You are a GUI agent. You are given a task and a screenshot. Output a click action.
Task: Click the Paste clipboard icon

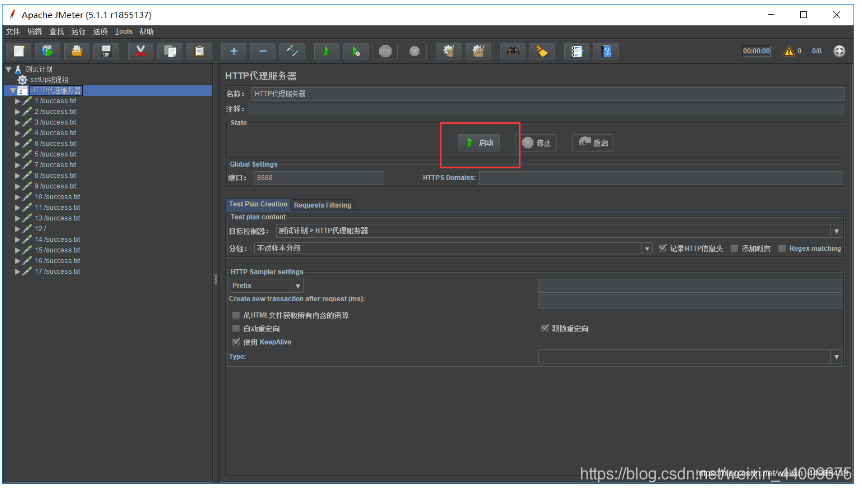(199, 51)
